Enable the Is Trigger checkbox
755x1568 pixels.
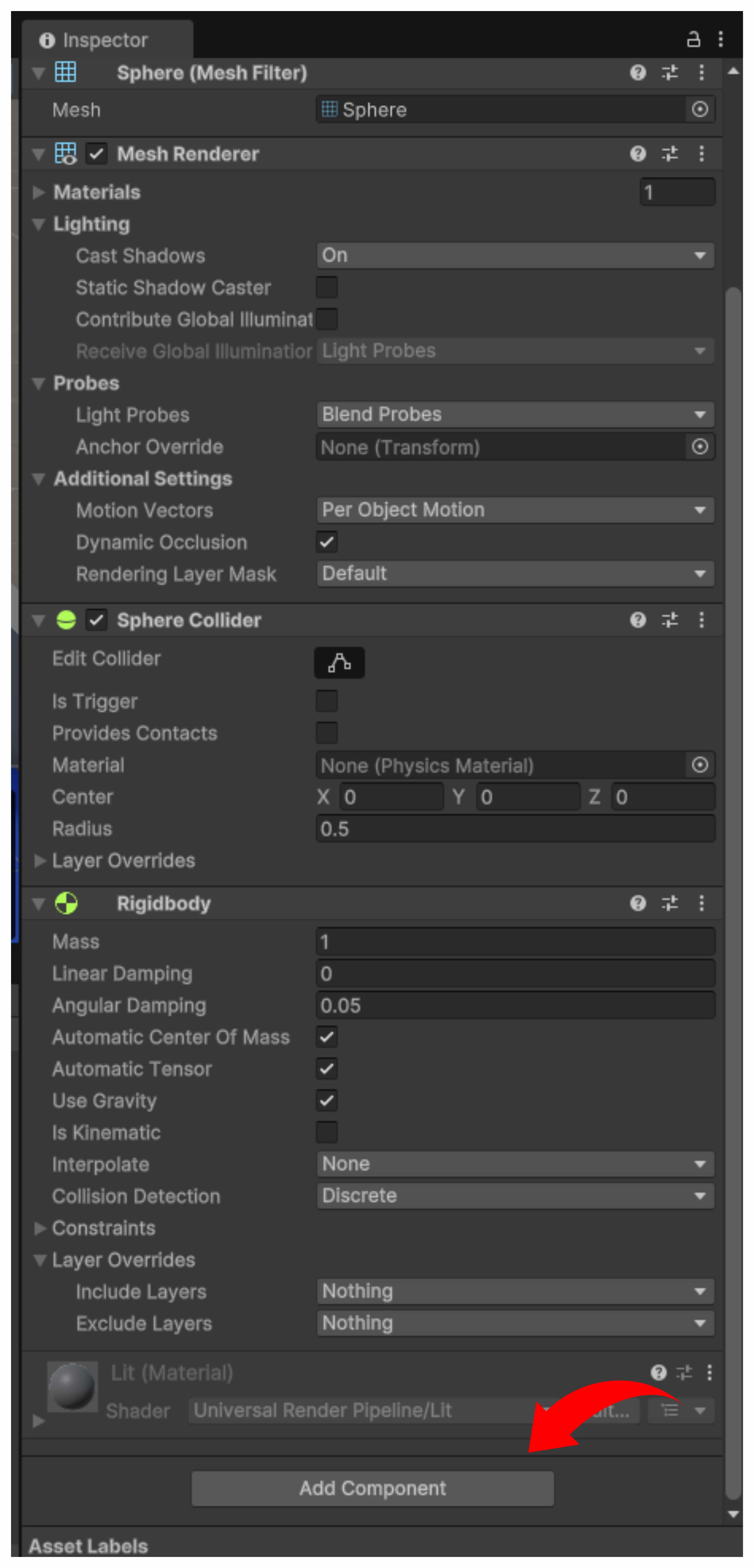[327, 701]
